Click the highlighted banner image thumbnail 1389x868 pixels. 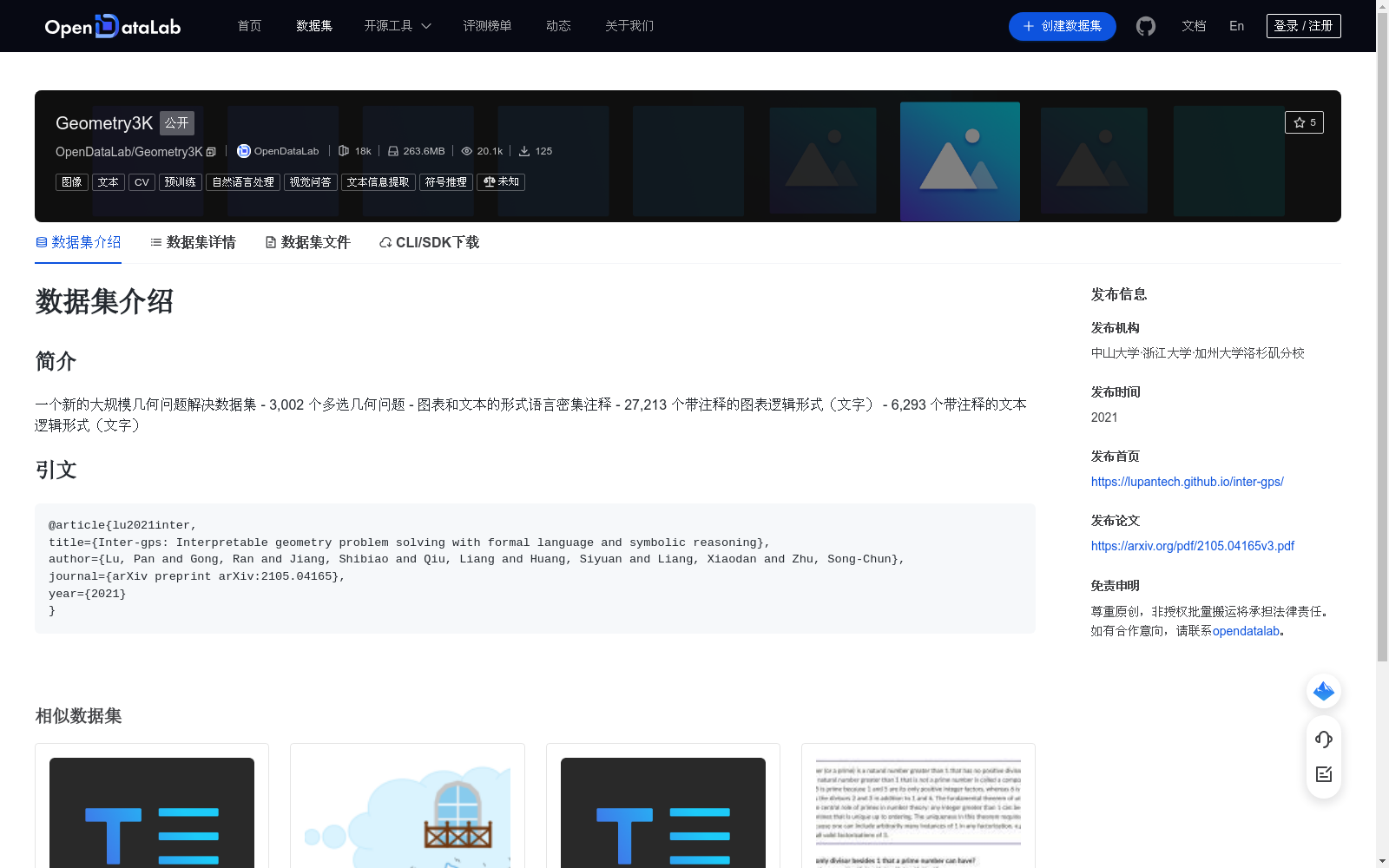point(960,161)
